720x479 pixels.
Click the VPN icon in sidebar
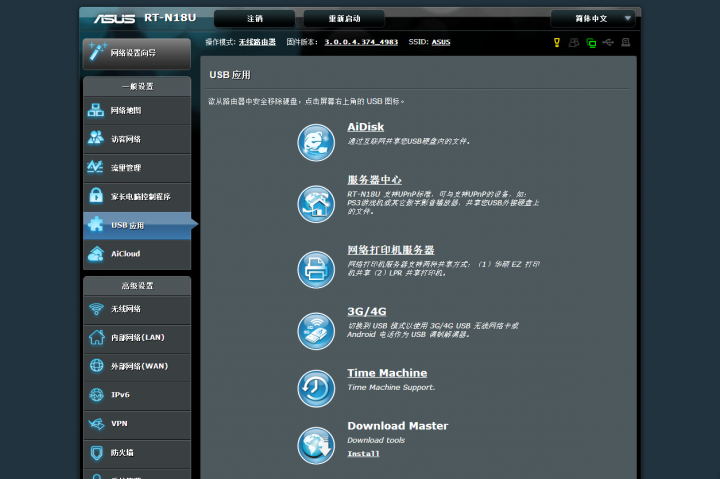[96, 423]
